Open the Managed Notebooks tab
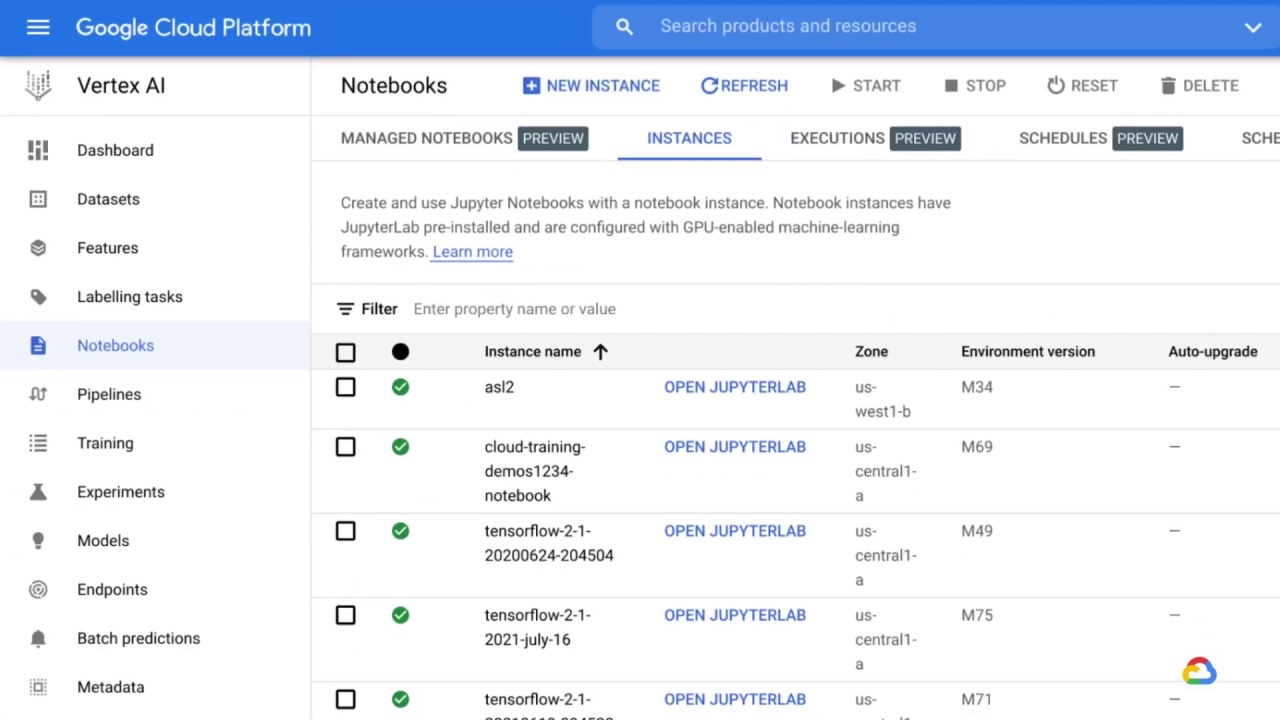This screenshot has height=720, width=1280. tap(464, 138)
